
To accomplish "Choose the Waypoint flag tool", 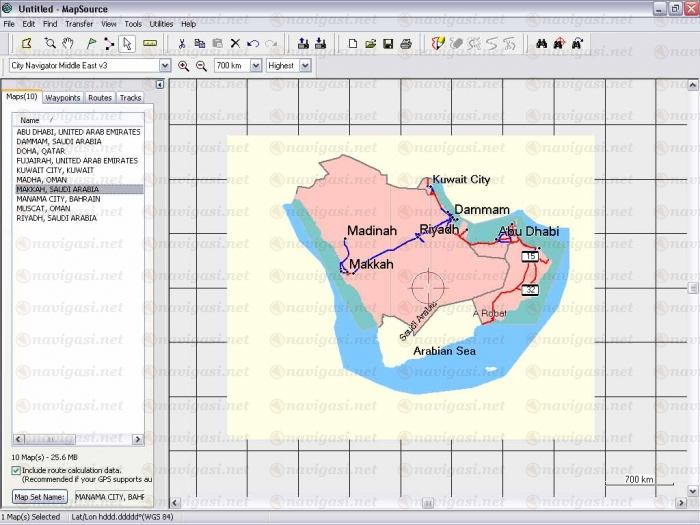I will pos(91,43).
